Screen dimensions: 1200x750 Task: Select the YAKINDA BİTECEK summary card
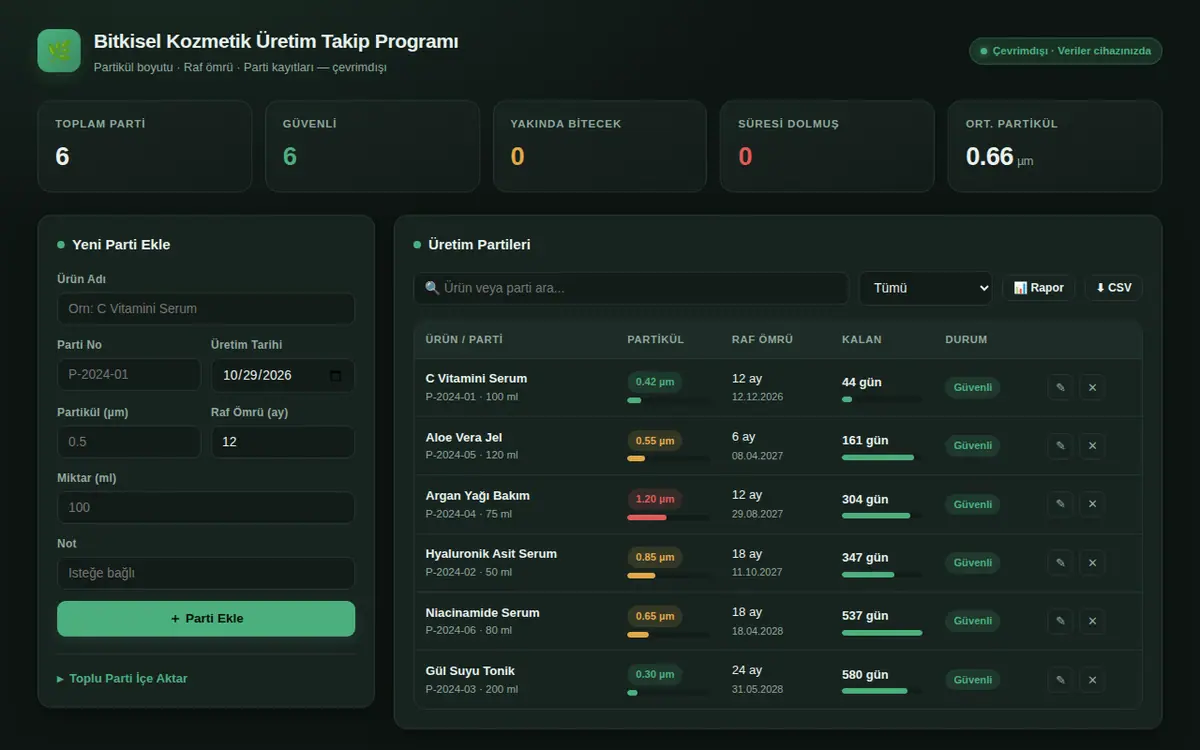coord(600,146)
